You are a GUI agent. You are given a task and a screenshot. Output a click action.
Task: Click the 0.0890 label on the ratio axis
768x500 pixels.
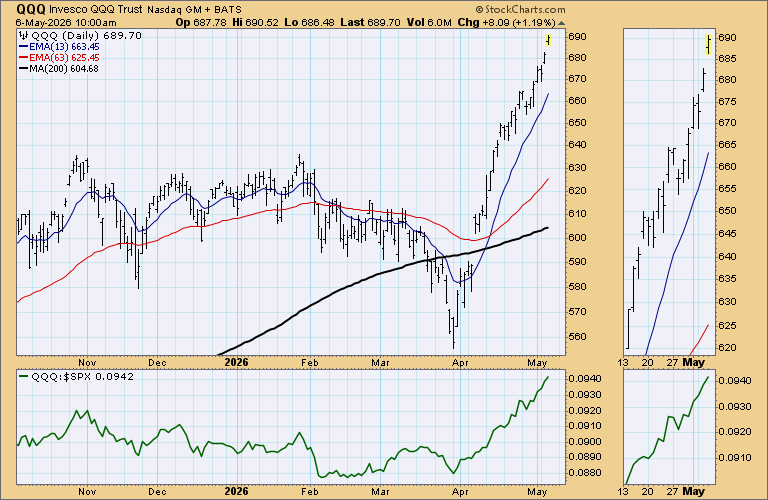pos(583,457)
